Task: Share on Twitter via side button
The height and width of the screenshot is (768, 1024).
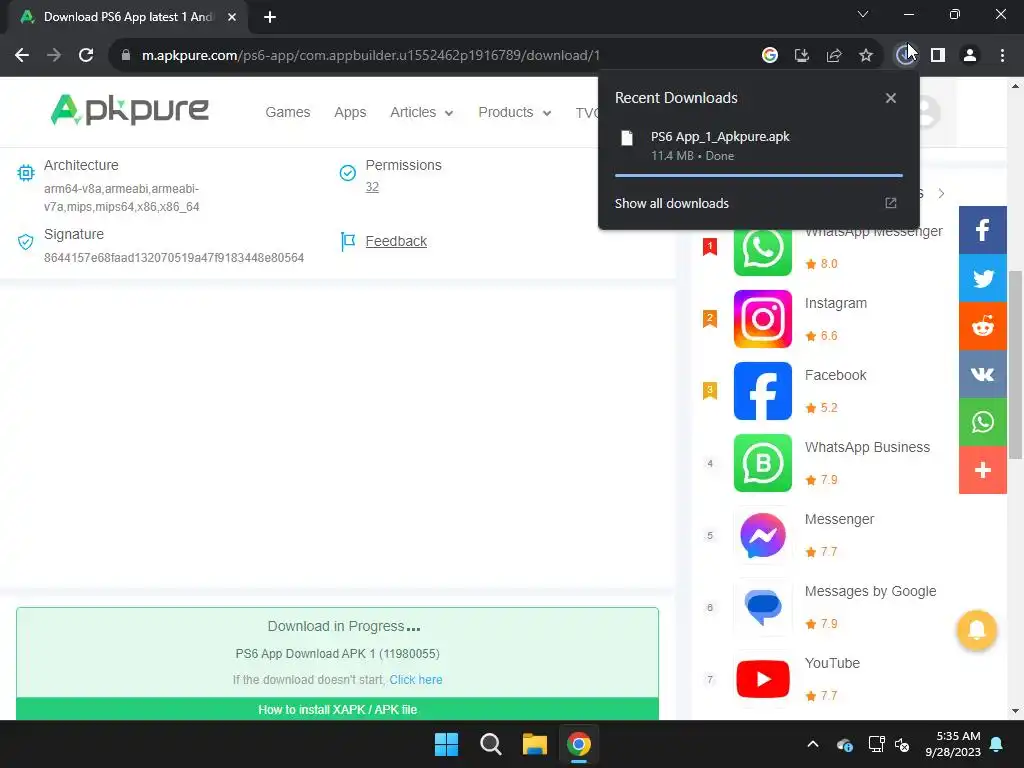Action: pos(982,278)
